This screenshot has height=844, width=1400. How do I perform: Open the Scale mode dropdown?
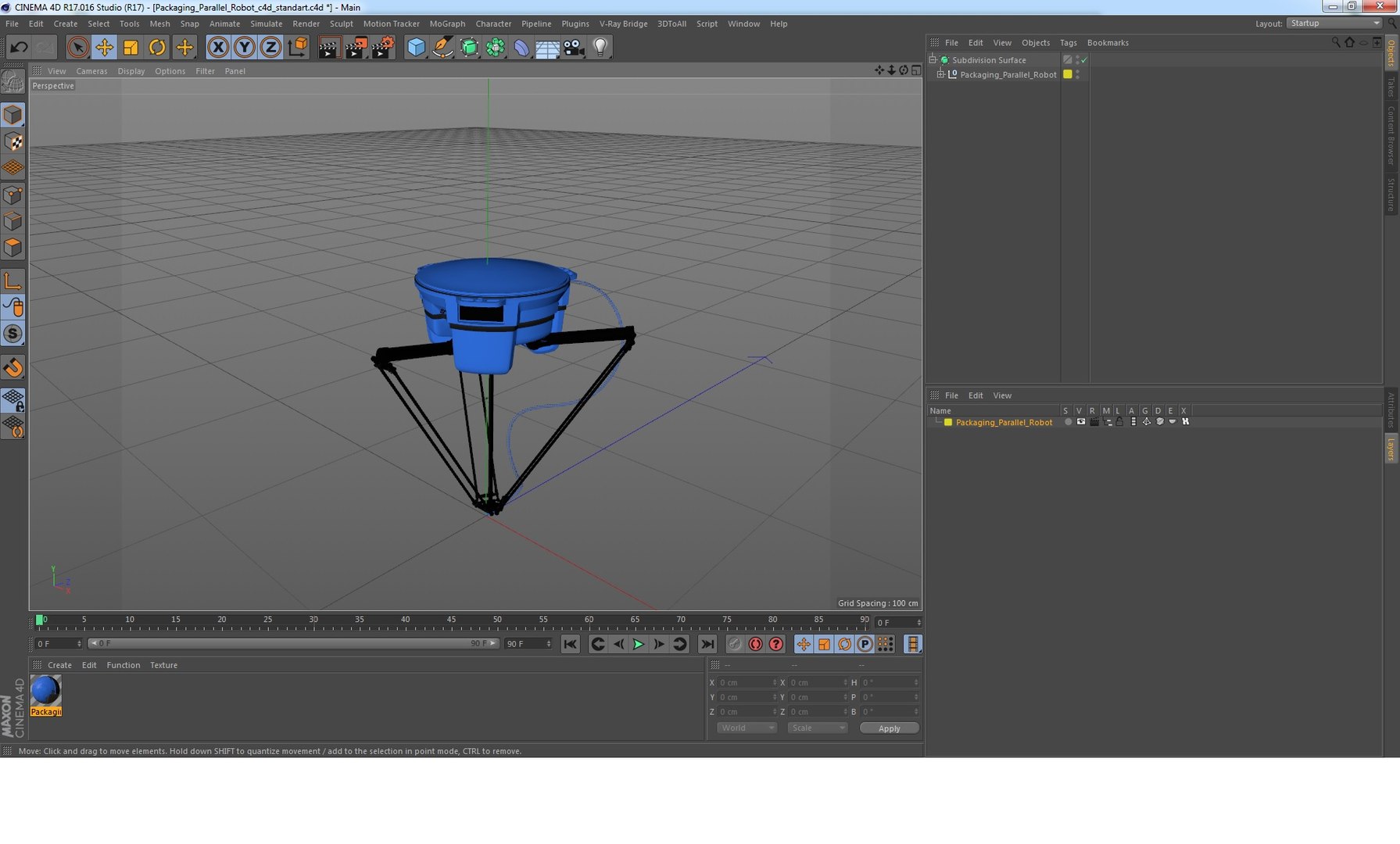[817, 728]
